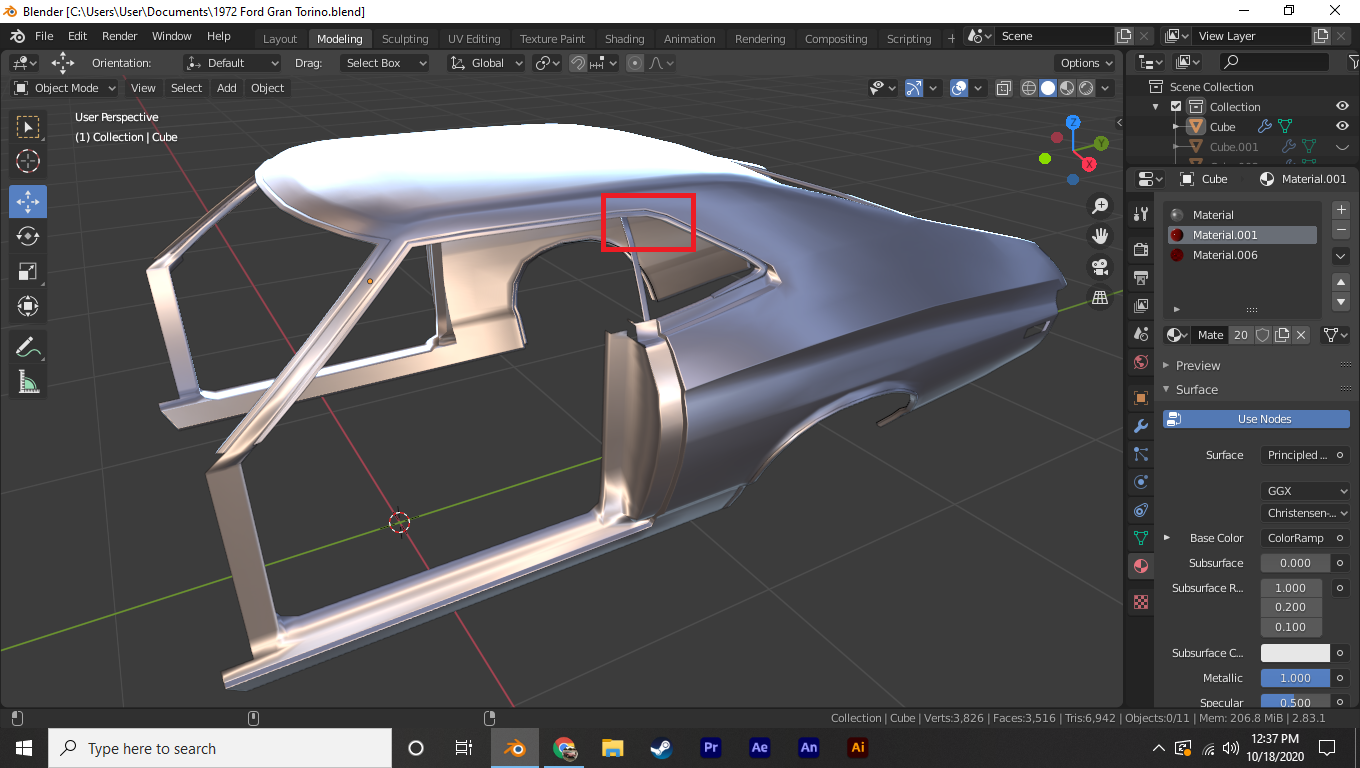
Task: Open the Object Mode dropdown
Action: coord(65,88)
